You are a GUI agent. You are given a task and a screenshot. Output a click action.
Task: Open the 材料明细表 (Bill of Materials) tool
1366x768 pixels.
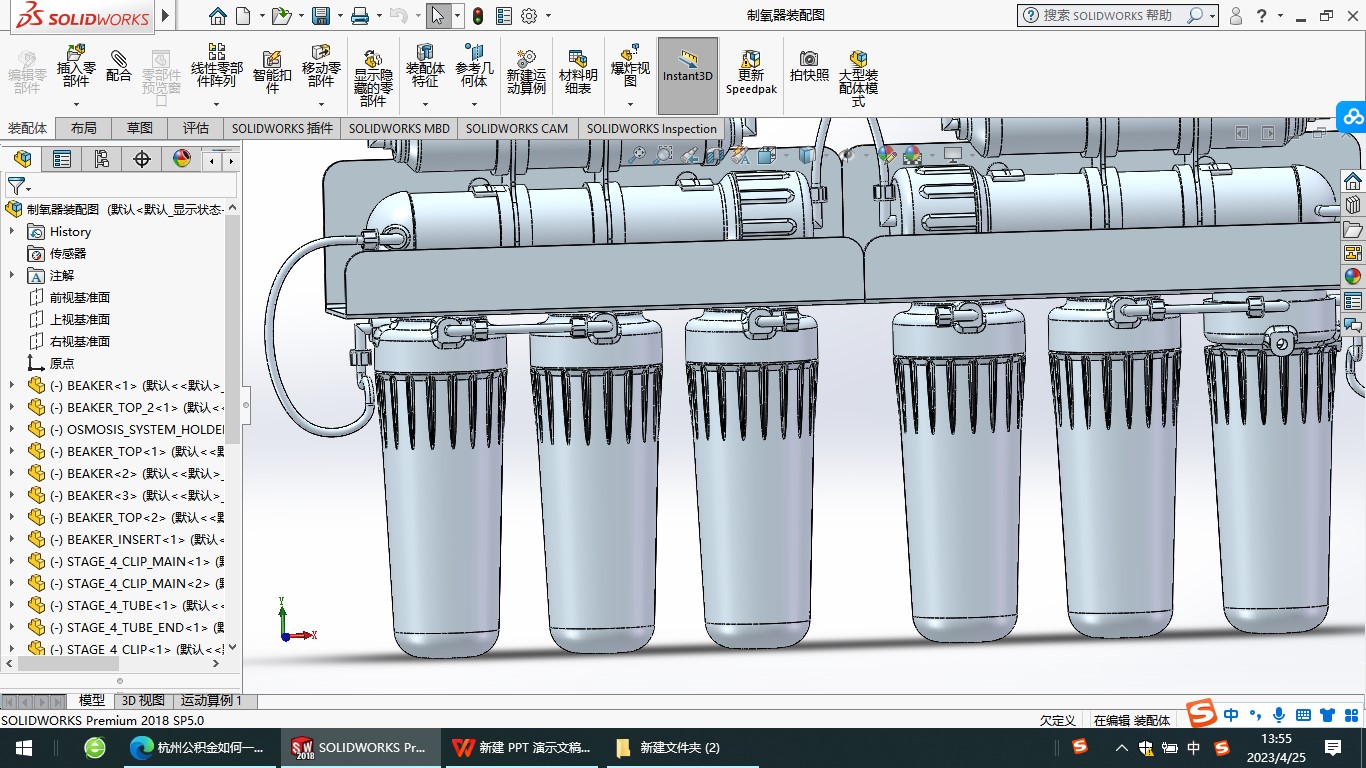577,70
